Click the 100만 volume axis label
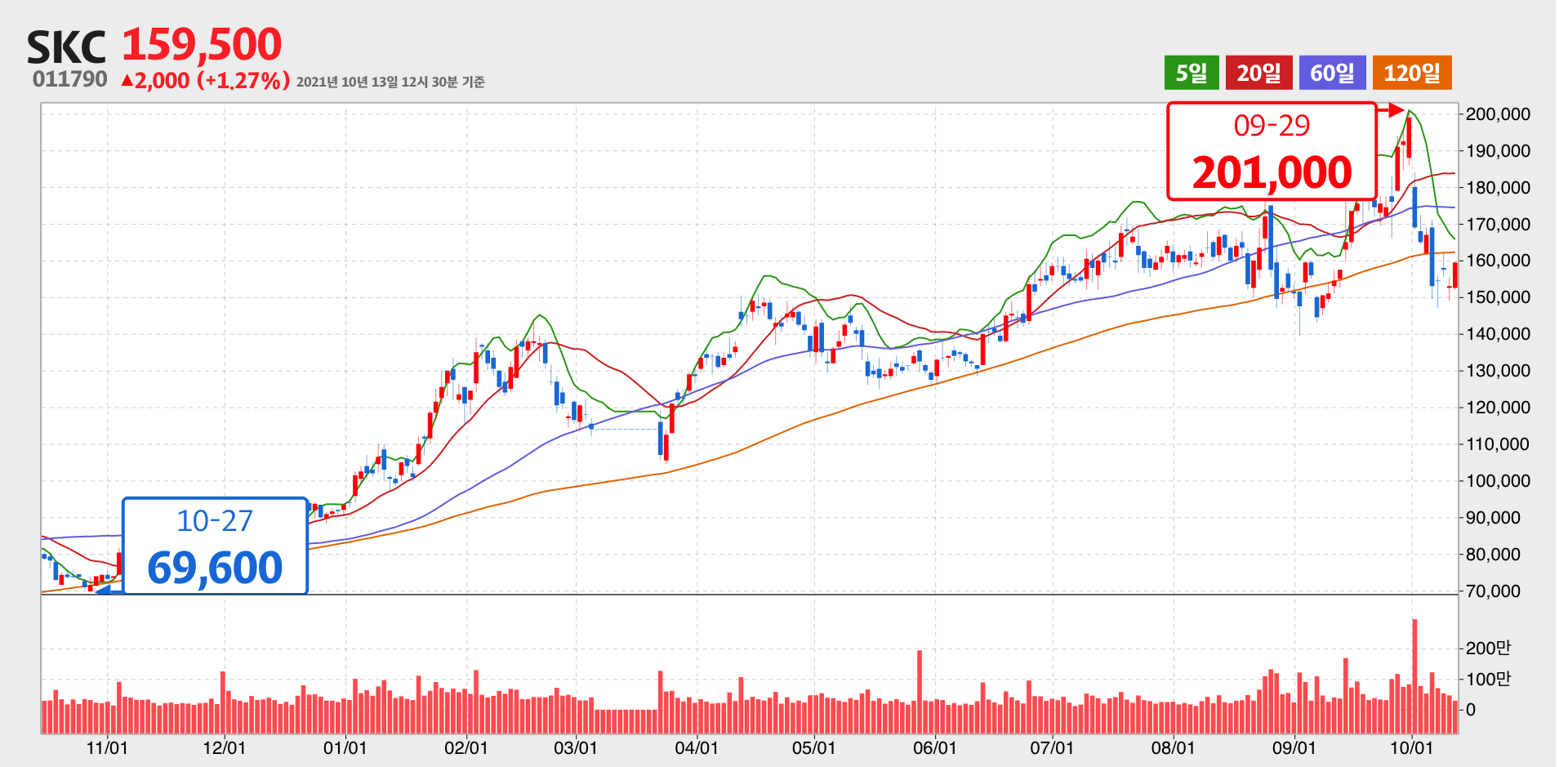Viewport: 1568px width, 767px height. point(1488,679)
